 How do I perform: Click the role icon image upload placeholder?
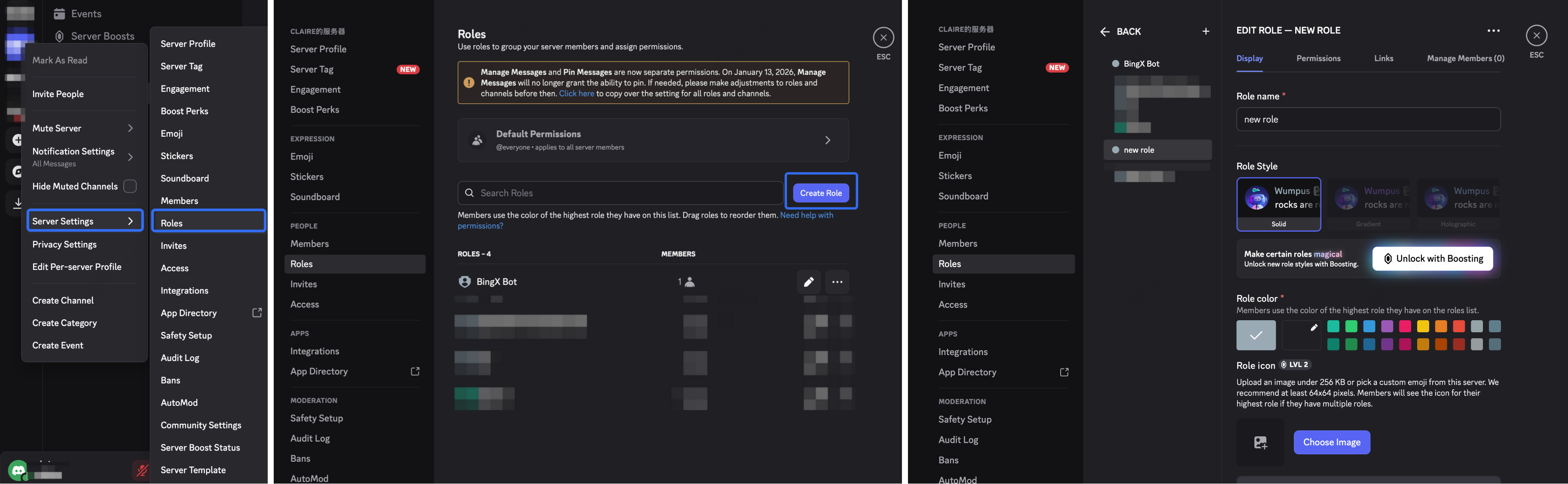click(x=1260, y=443)
